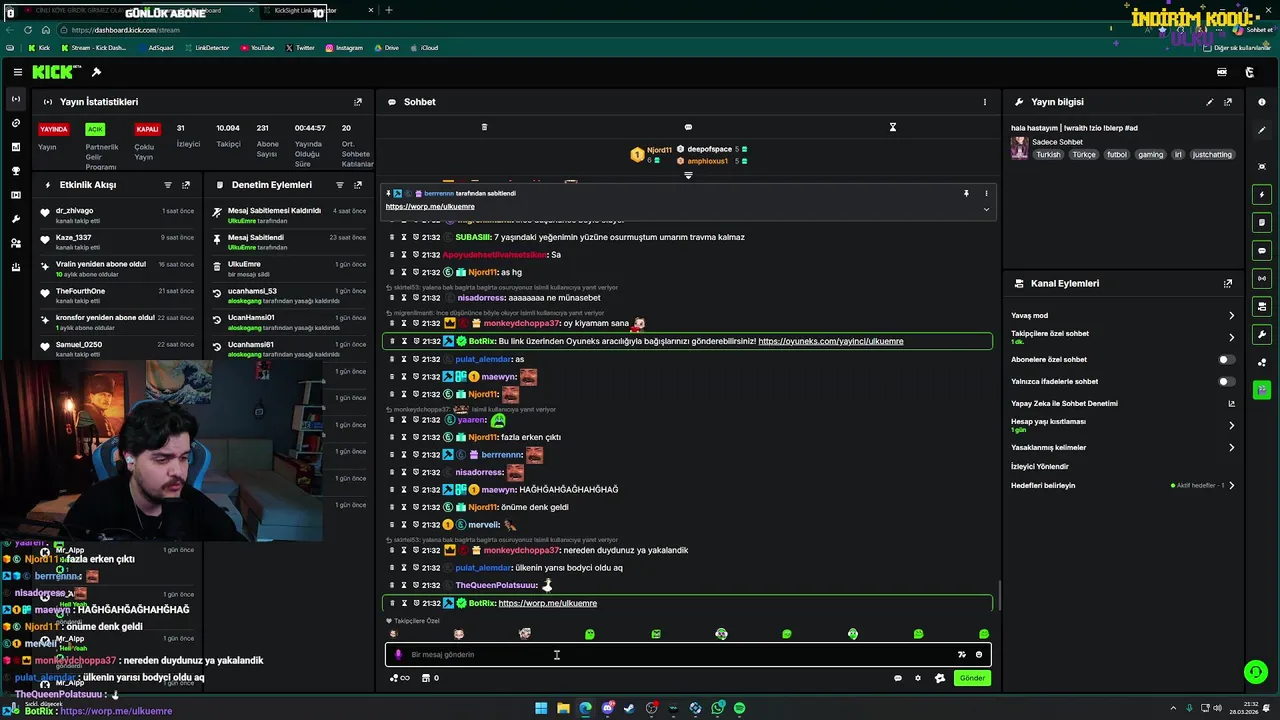Open the wrench settings icon in left sidebar

[15, 219]
